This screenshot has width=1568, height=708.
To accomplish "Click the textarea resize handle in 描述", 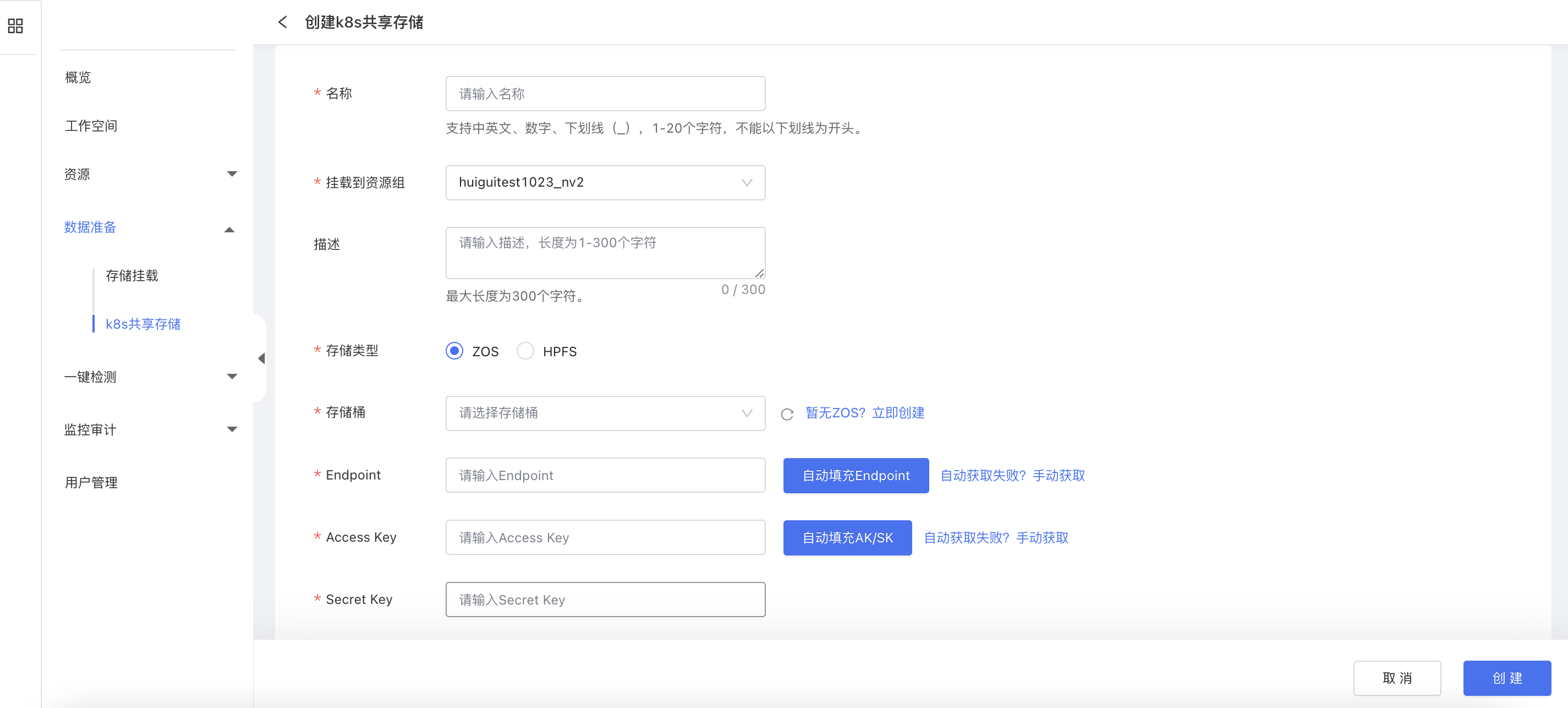I will click(x=759, y=273).
